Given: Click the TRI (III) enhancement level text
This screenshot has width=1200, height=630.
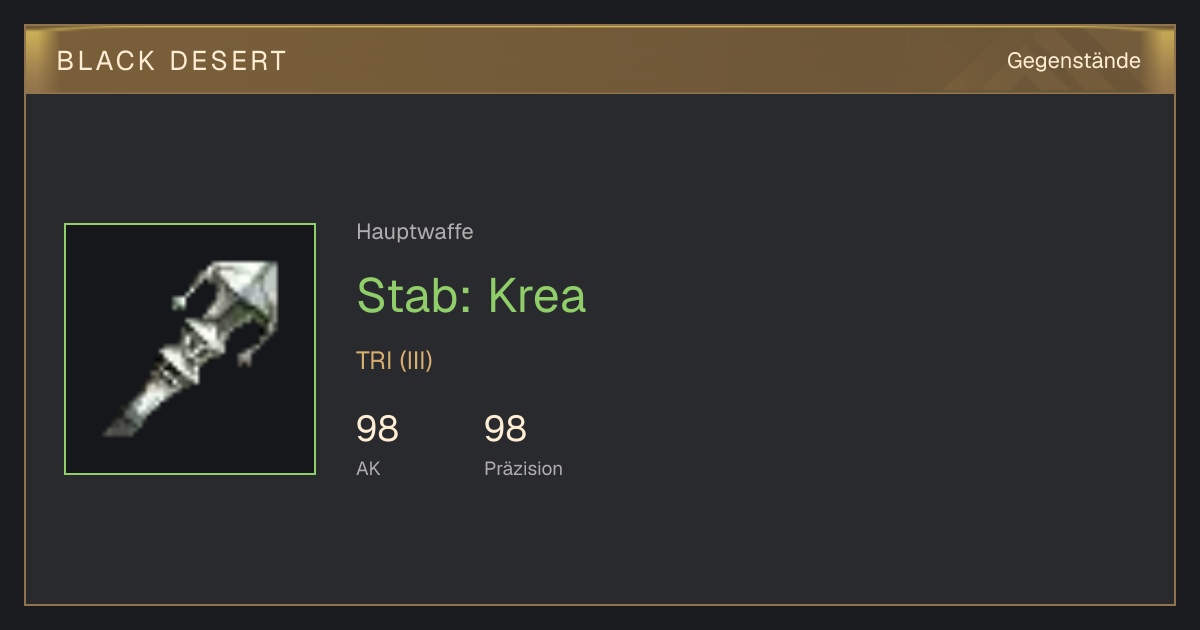Looking at the screenshot, I should point(395,361).
